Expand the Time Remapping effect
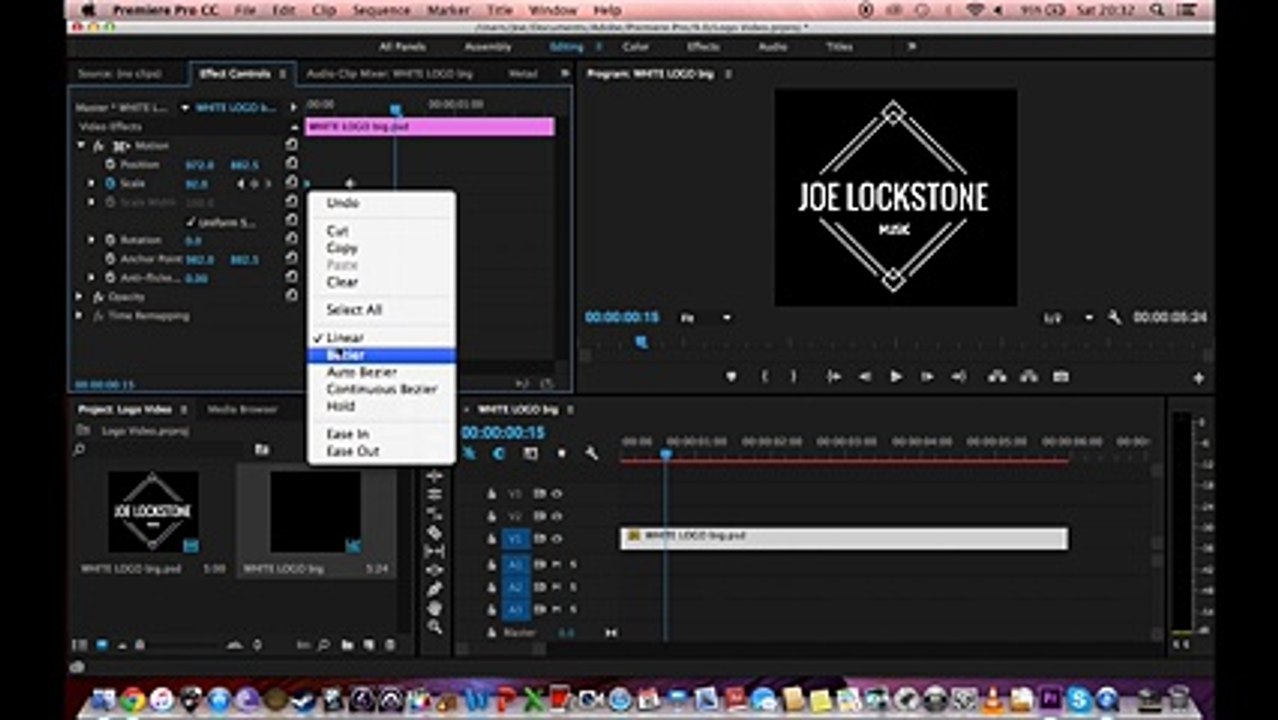Image resolution: width=1278 pixels, height=720 pixels. tap(81, 316)
